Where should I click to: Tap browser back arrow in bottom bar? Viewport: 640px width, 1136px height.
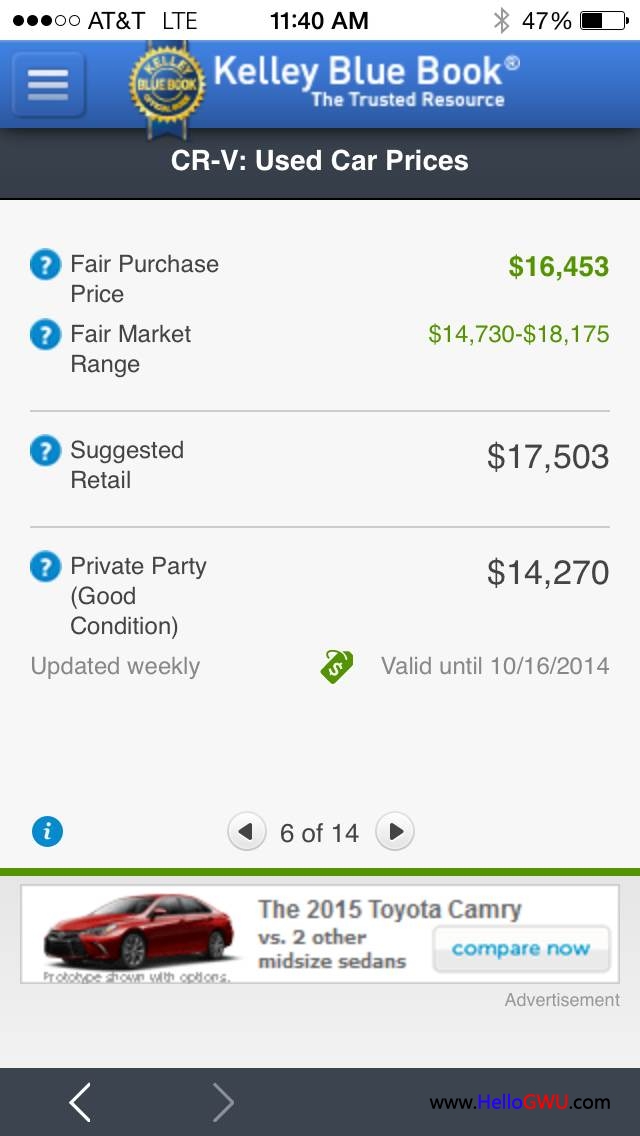[80, 1102]
